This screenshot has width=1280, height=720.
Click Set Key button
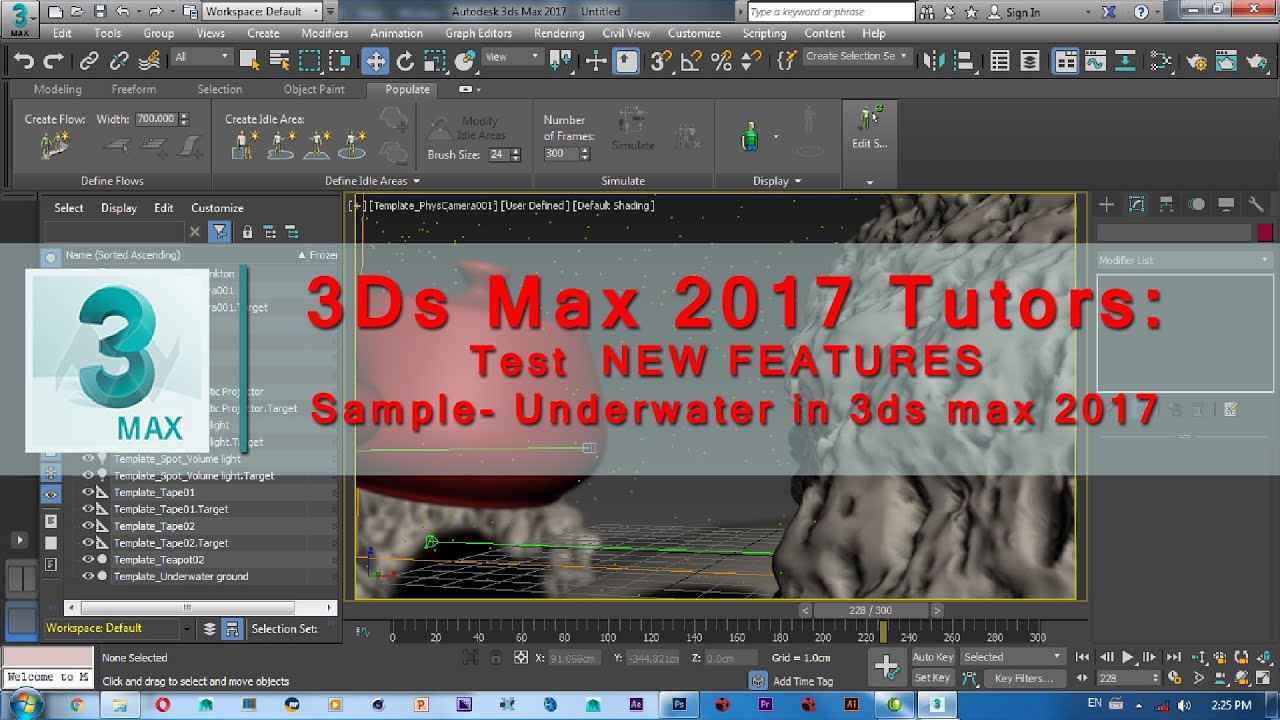[x=932, y=678]
